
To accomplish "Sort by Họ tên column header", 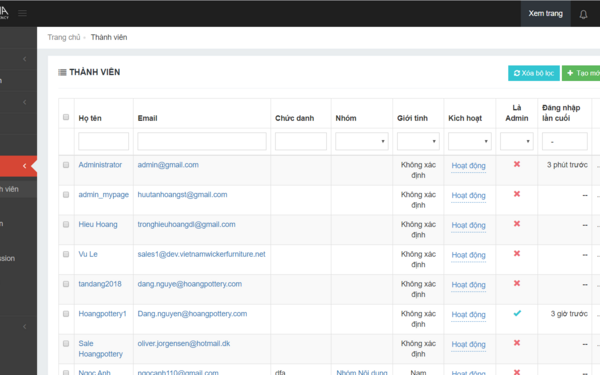I will tap(90, 118).
